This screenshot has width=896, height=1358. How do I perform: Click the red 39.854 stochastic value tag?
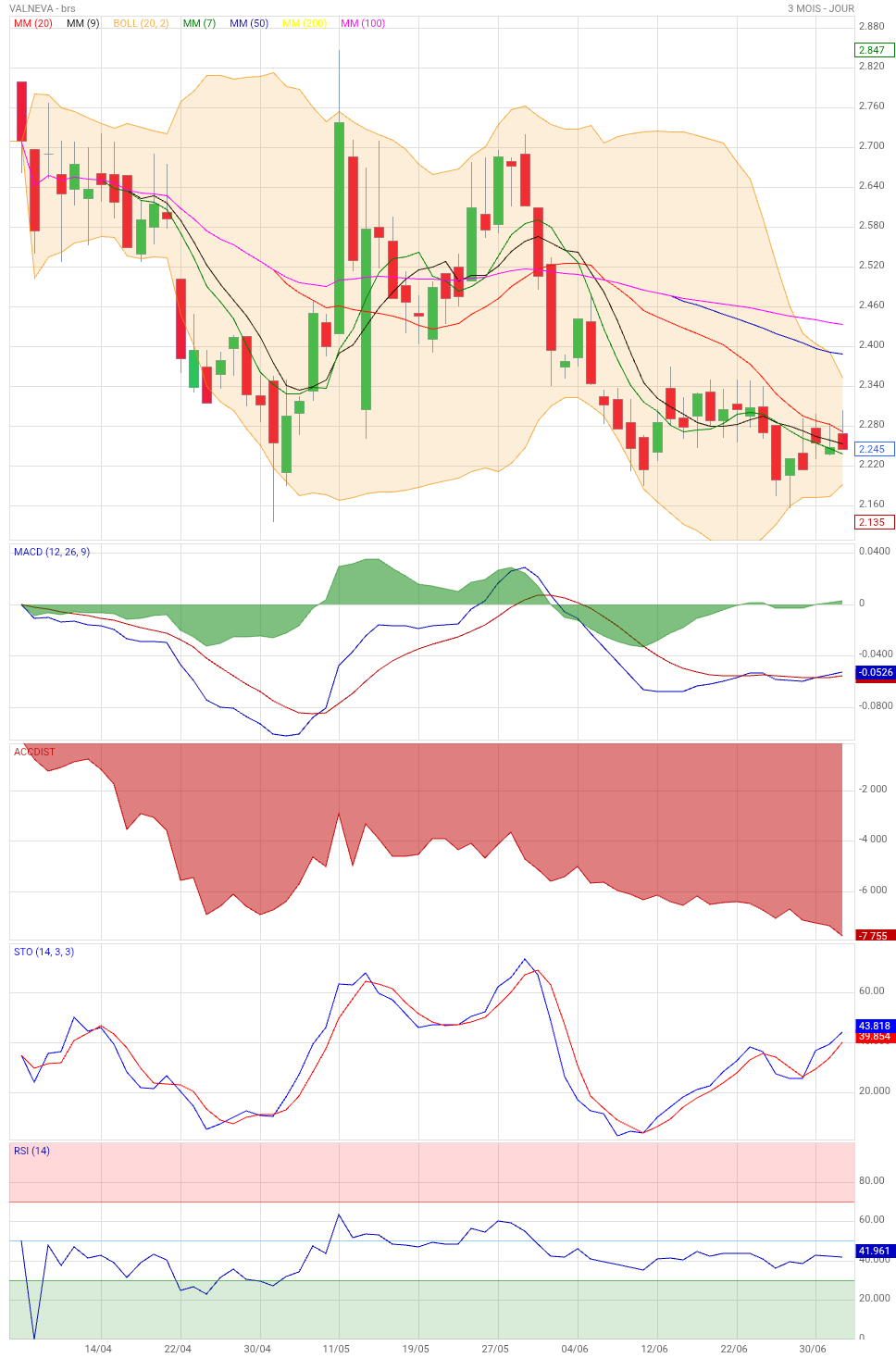875,1037
